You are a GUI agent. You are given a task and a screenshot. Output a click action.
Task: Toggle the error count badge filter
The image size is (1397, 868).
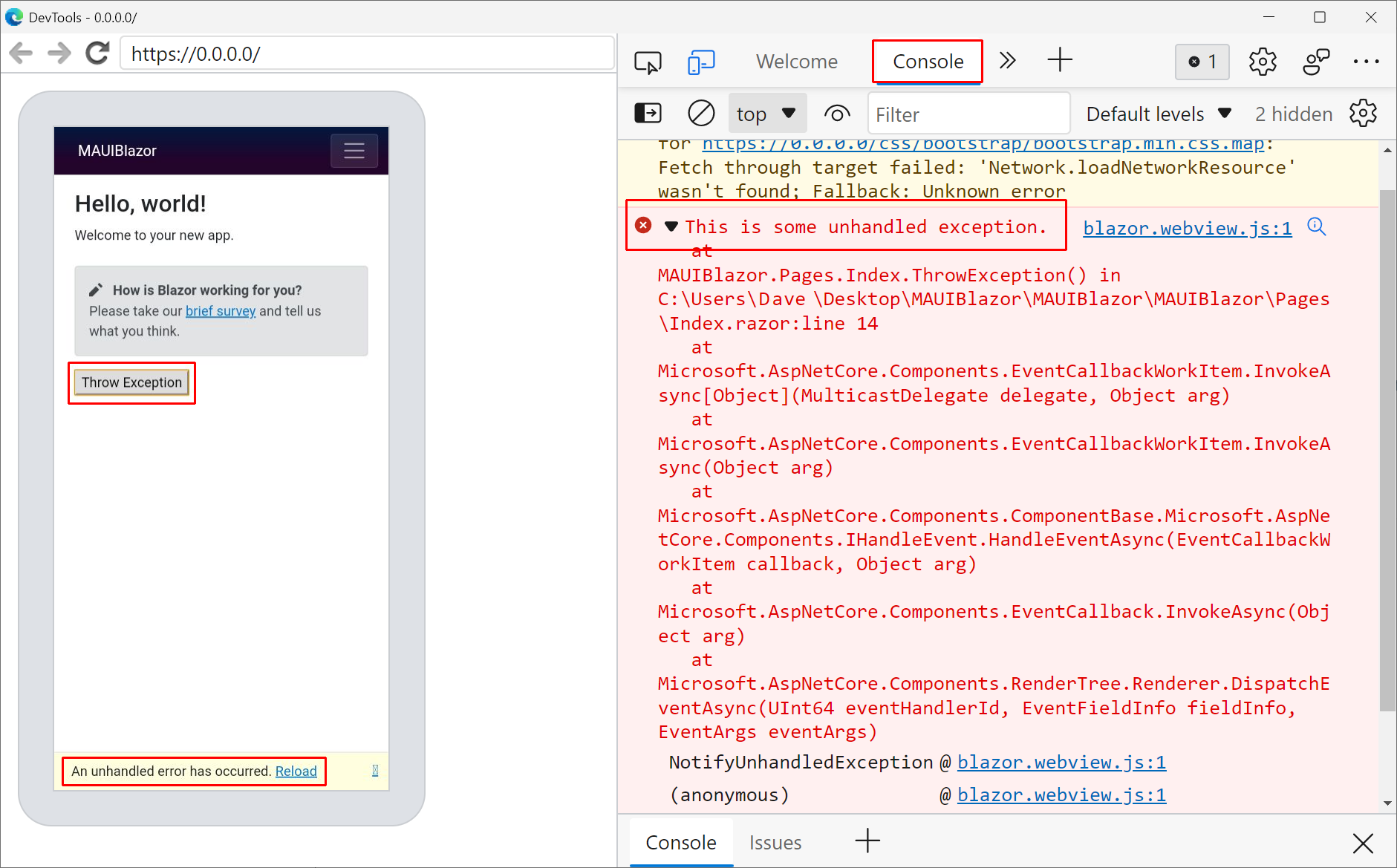tap(1202, 62)
